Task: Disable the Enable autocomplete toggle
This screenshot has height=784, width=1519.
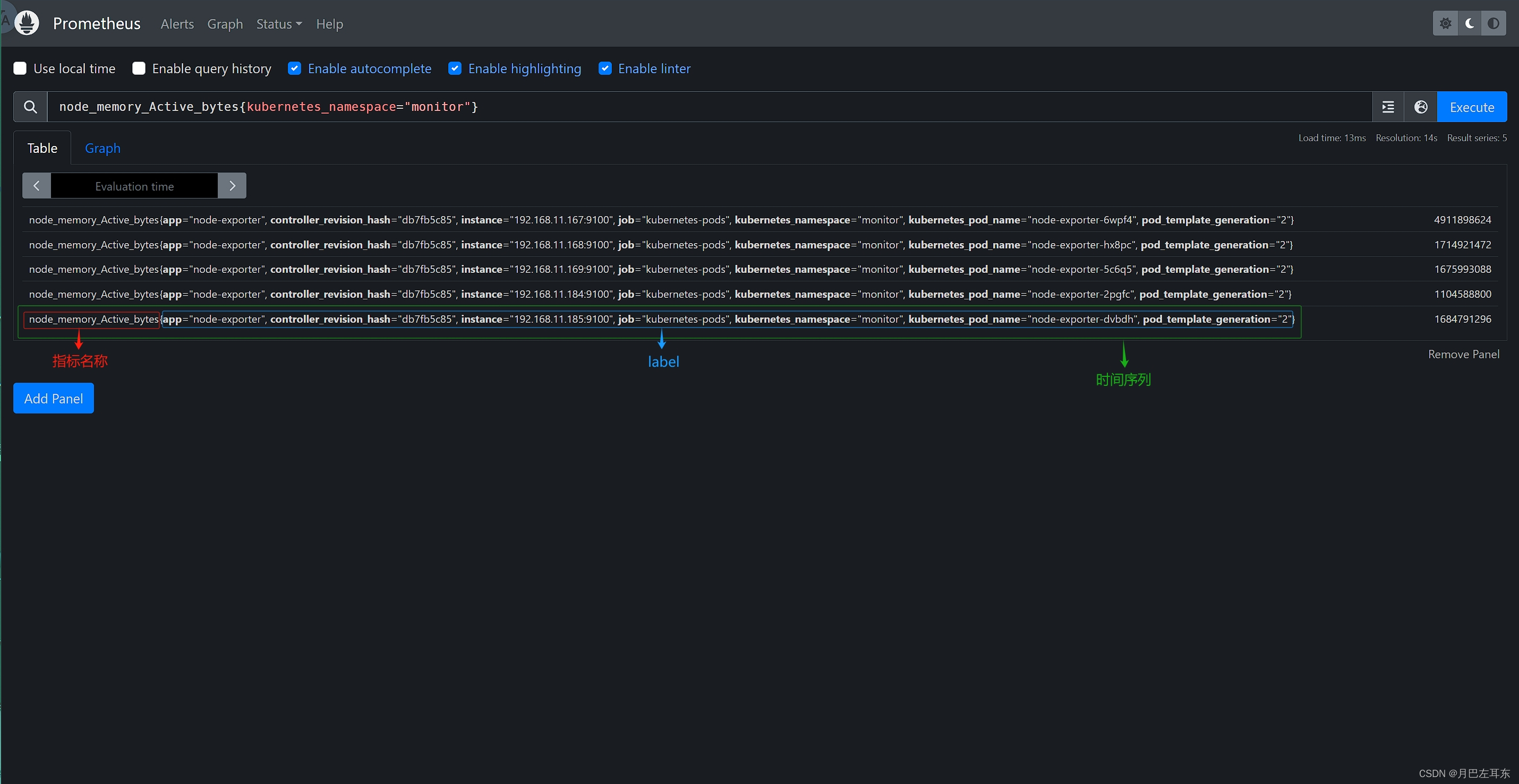Action: click(294, 68)
